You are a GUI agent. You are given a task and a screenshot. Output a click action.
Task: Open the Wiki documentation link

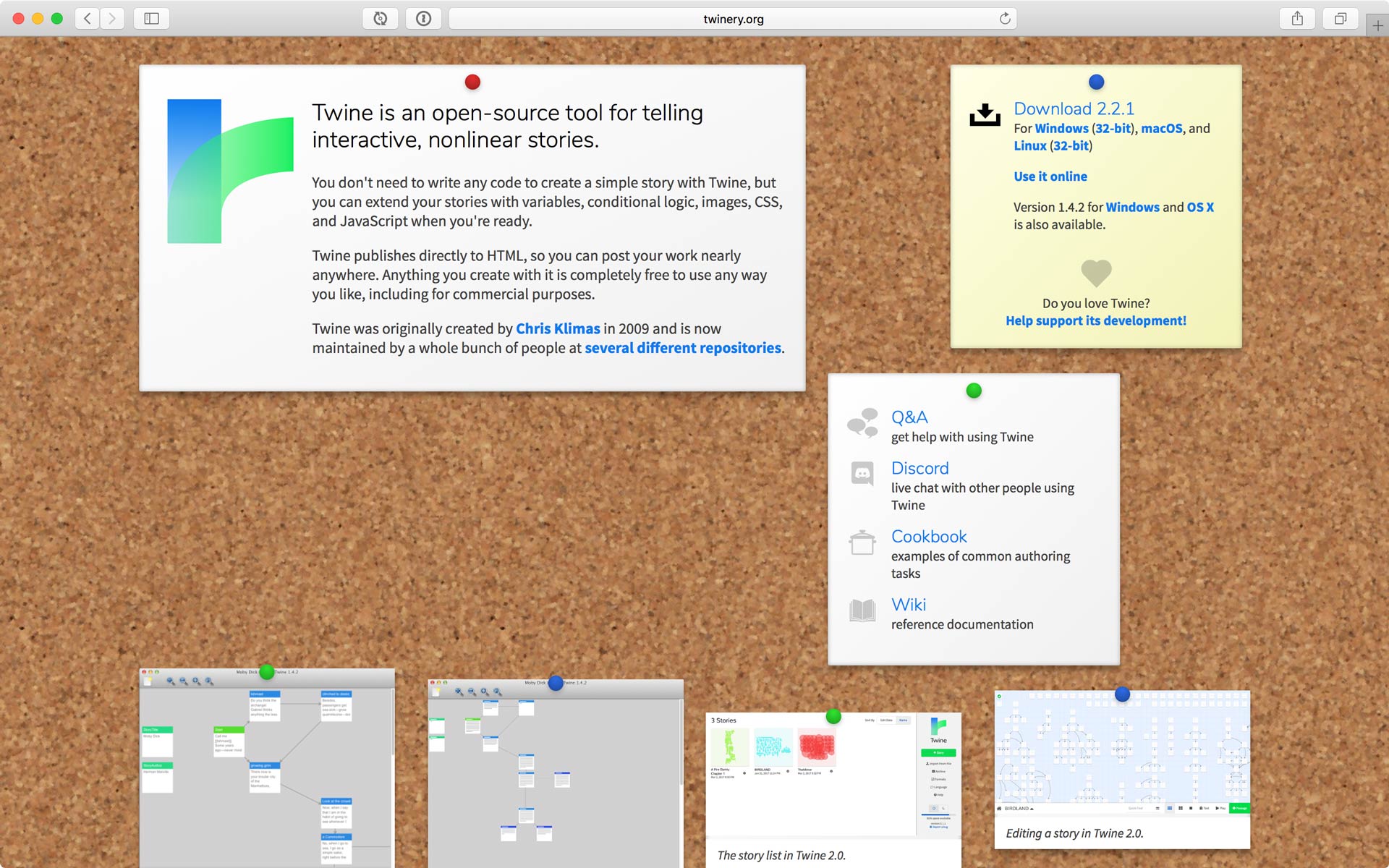point(909,605)
